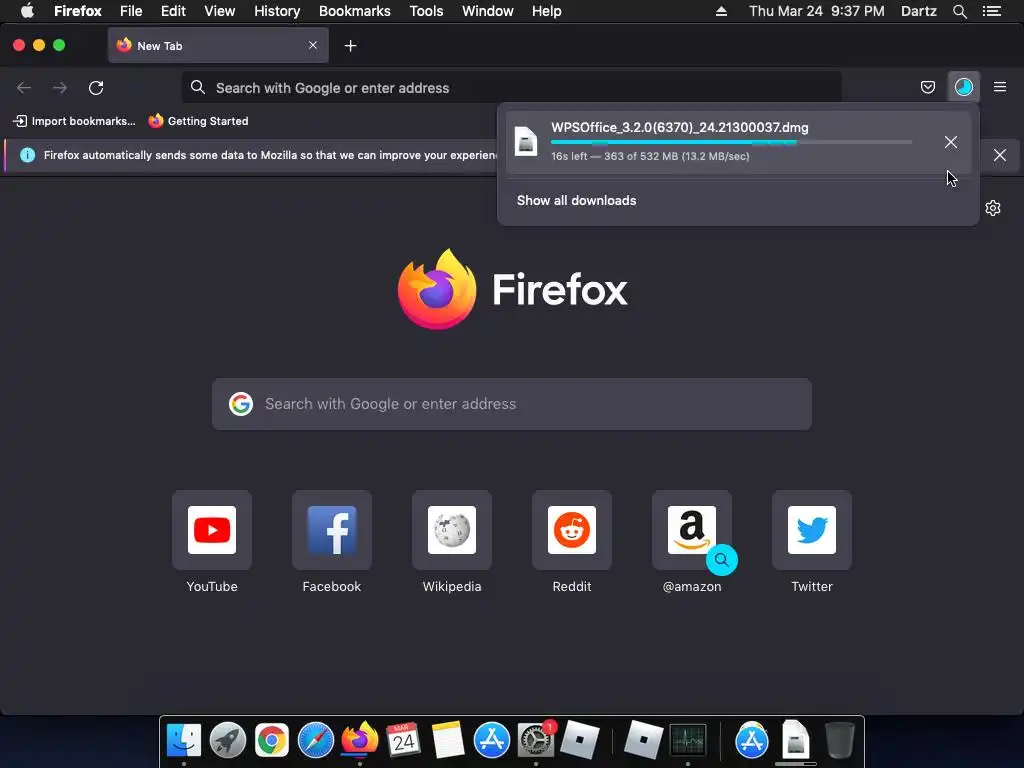This screenshot has width=1024, height=768.
Task: Open the Tools menu
Action: tap(426, 11)
